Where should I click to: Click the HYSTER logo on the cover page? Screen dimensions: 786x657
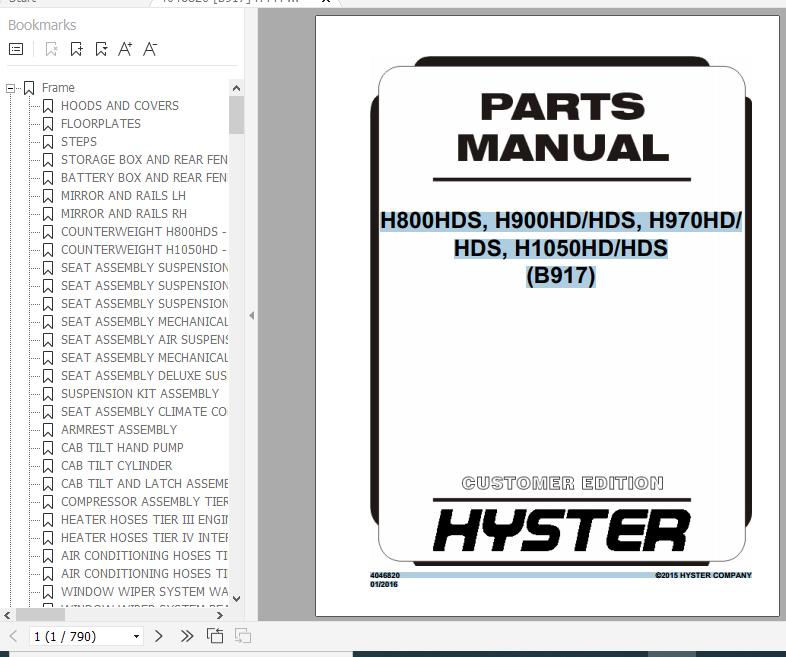pyautogui.click(x=562, y=531)
